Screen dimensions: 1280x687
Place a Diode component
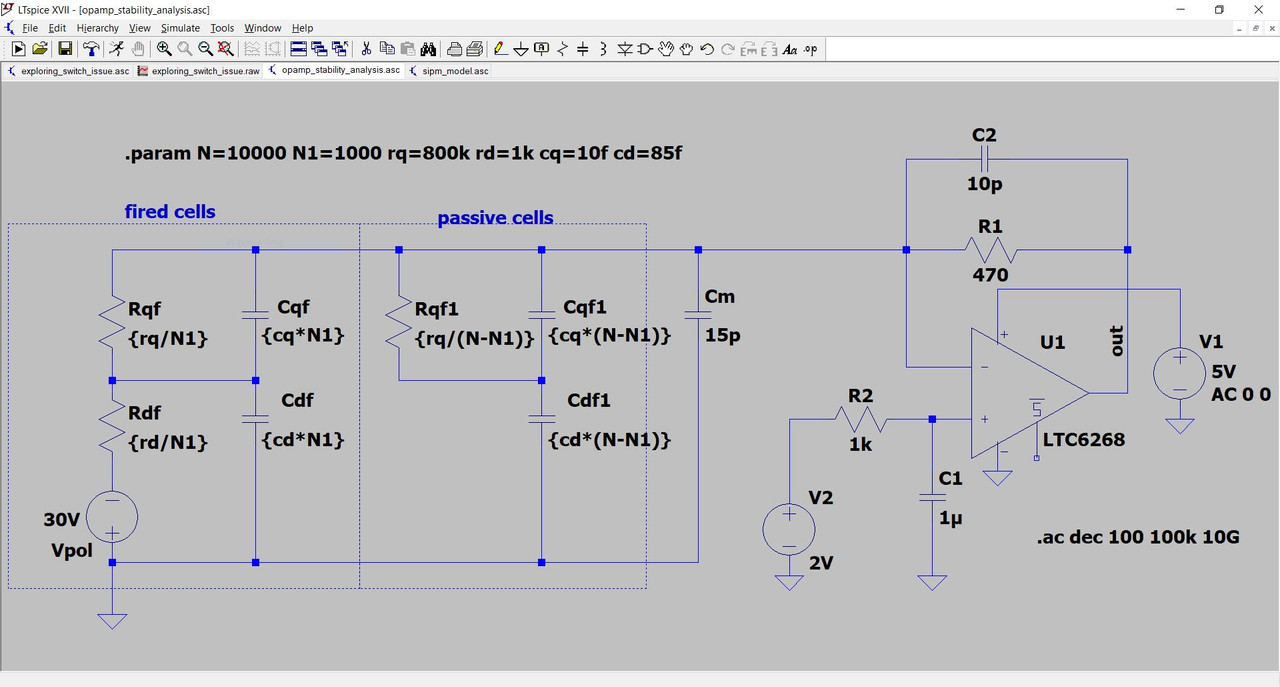click(x=624, y=49)
